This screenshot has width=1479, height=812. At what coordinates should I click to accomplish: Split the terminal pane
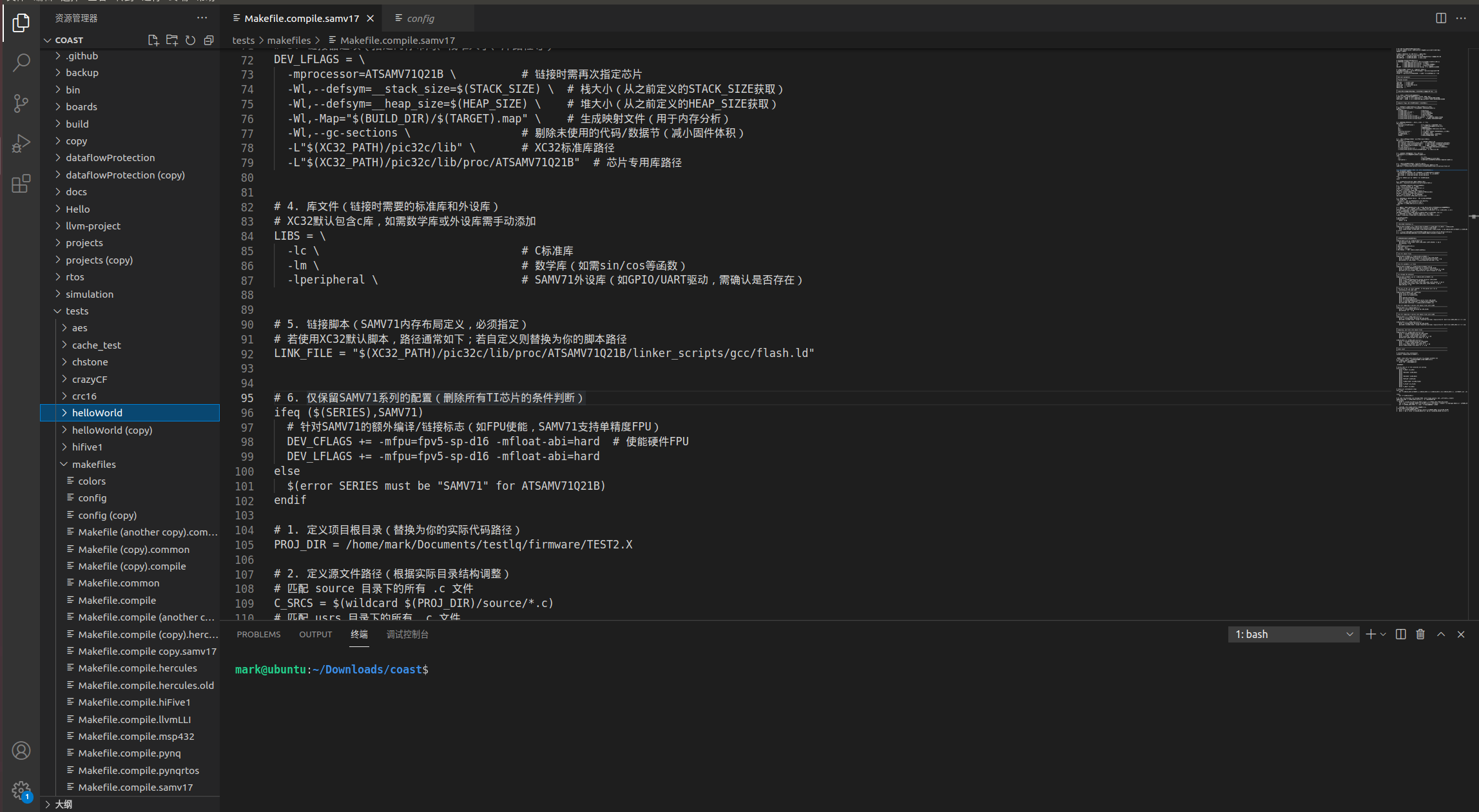click(1400, 634)
